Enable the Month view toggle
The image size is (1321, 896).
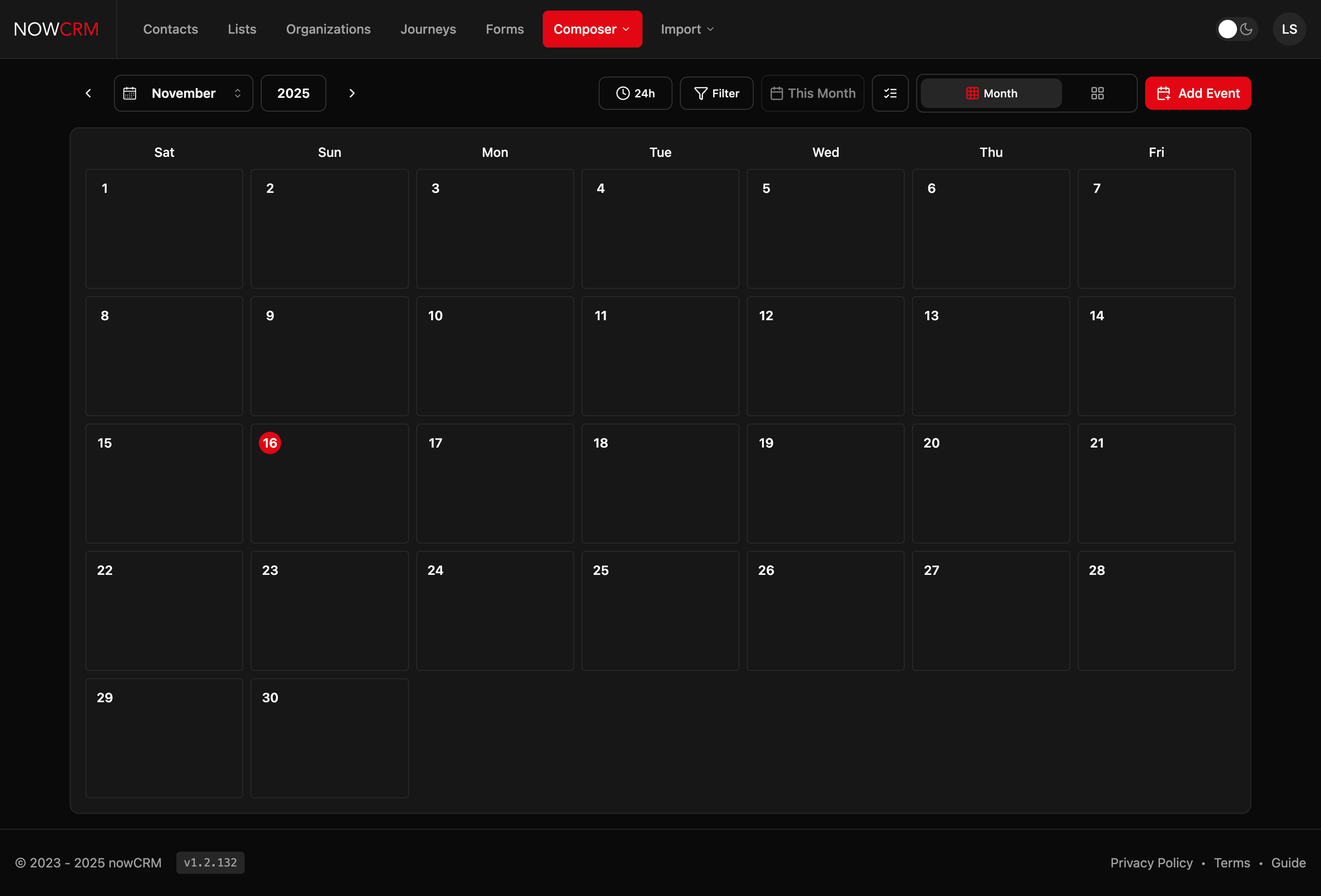tap(991, 93)
